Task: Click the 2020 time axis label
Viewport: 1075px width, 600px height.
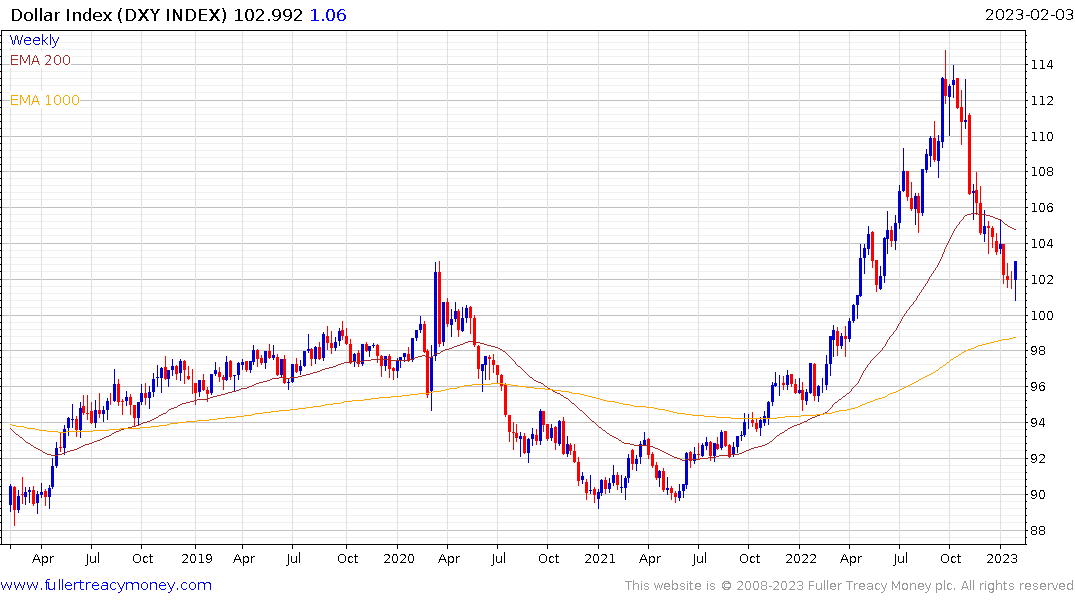Action: 398,558
